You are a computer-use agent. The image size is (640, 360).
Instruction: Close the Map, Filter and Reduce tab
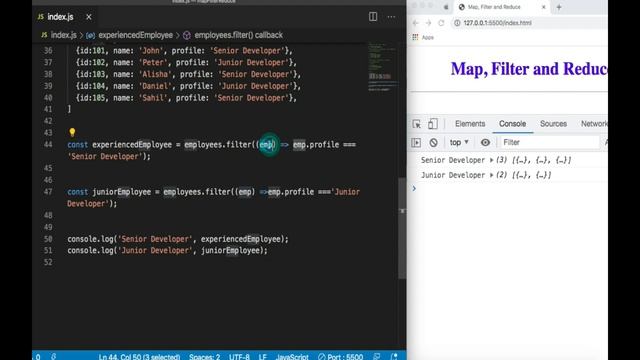click(x=544, y=7)
